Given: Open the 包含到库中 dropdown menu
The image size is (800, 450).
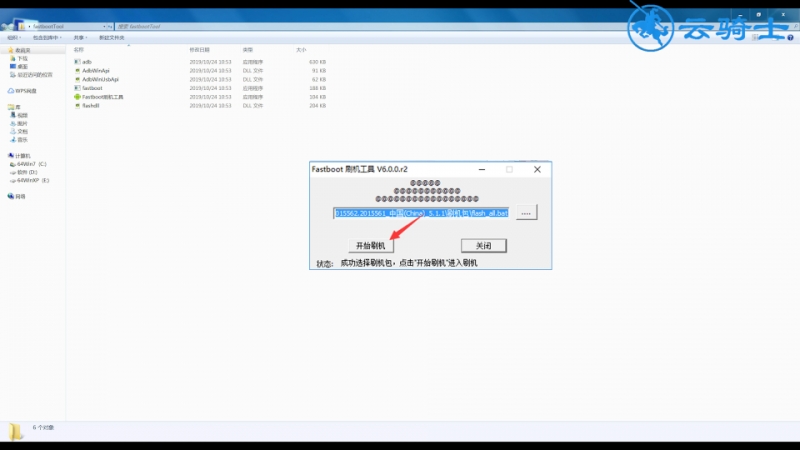Looking at the screenshot, I should click(47, 38).
